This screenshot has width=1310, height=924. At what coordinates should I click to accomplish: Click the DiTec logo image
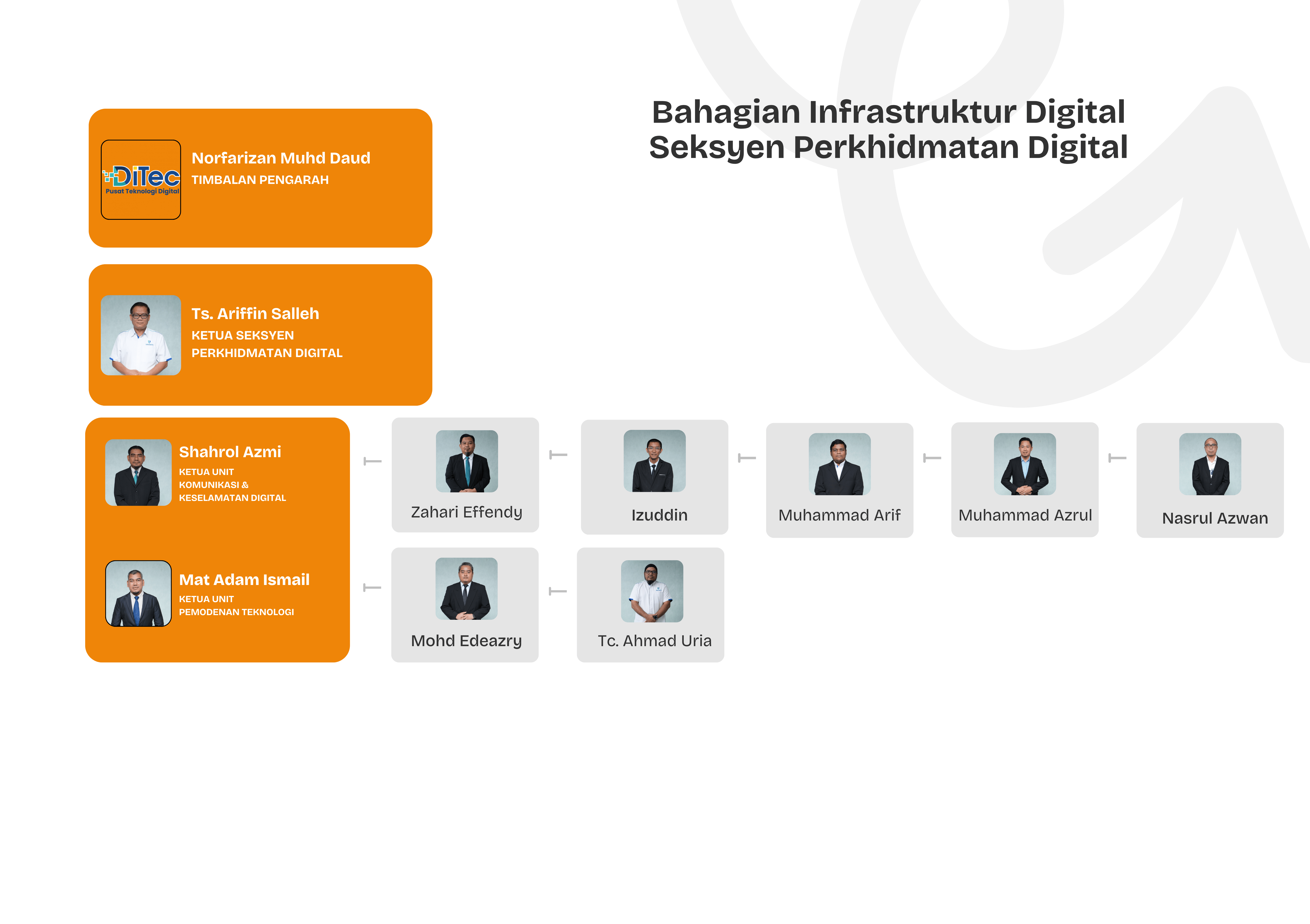coord(141,180)
